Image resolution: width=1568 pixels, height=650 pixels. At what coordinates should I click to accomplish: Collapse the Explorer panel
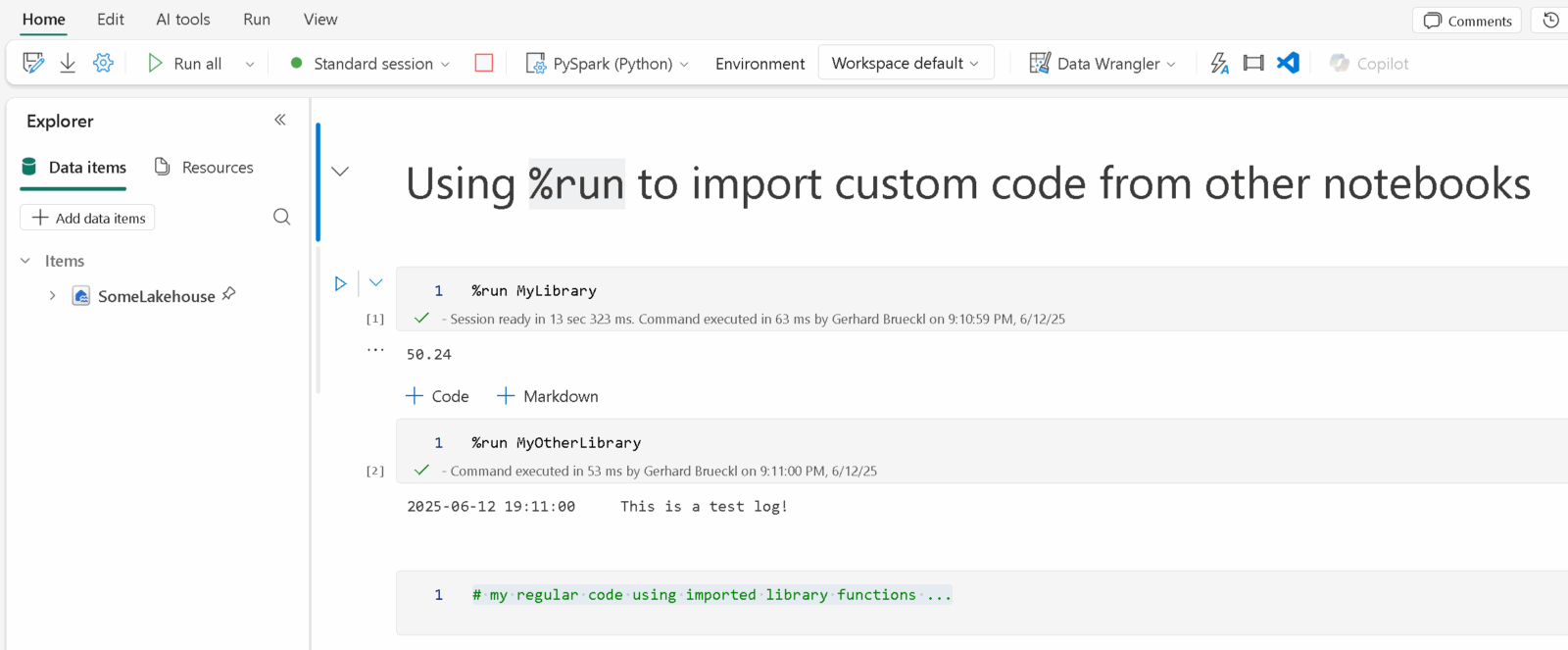click(x=279, y=121)
